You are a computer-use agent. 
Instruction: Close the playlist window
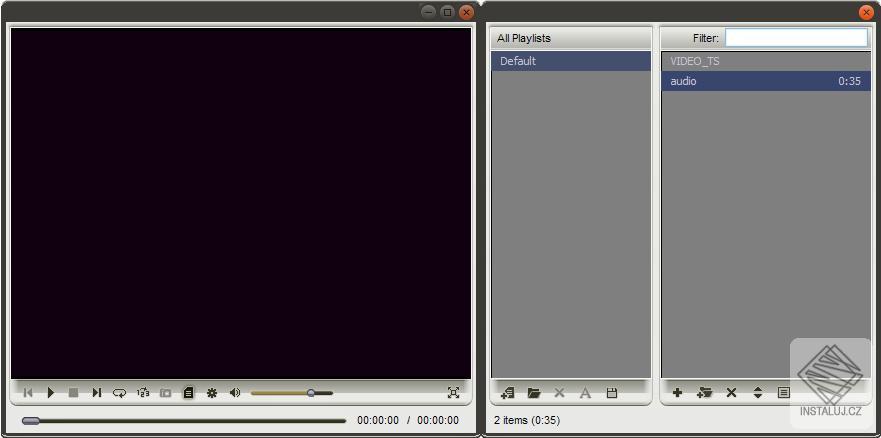pyautogui.click(x=866, y=12)
